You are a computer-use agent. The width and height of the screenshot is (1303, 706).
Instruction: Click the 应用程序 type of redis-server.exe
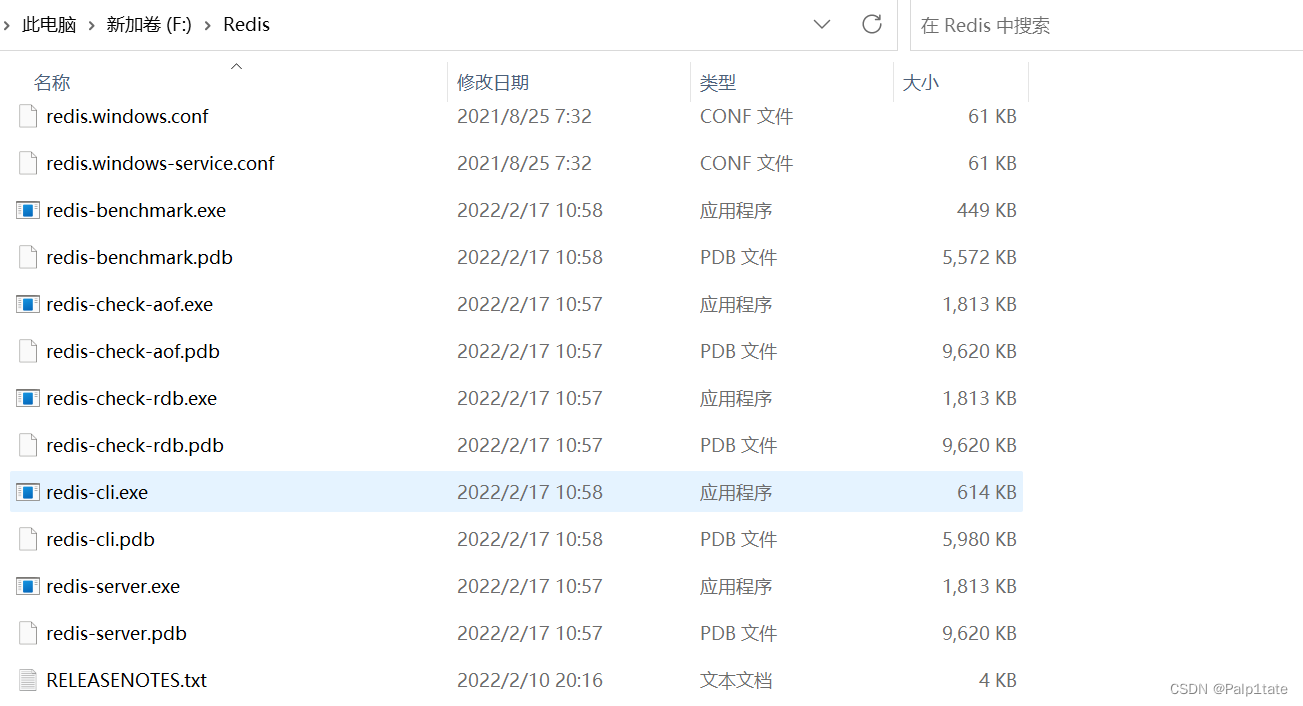click(736, 586)
